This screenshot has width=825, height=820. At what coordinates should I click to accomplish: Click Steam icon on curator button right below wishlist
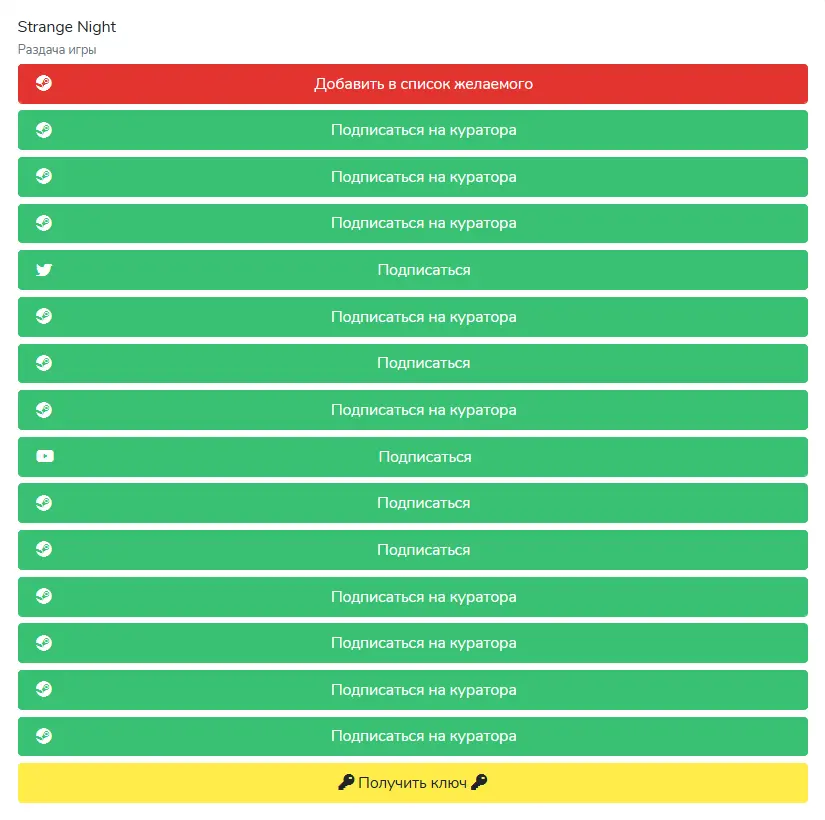click(x=44, y=130)
